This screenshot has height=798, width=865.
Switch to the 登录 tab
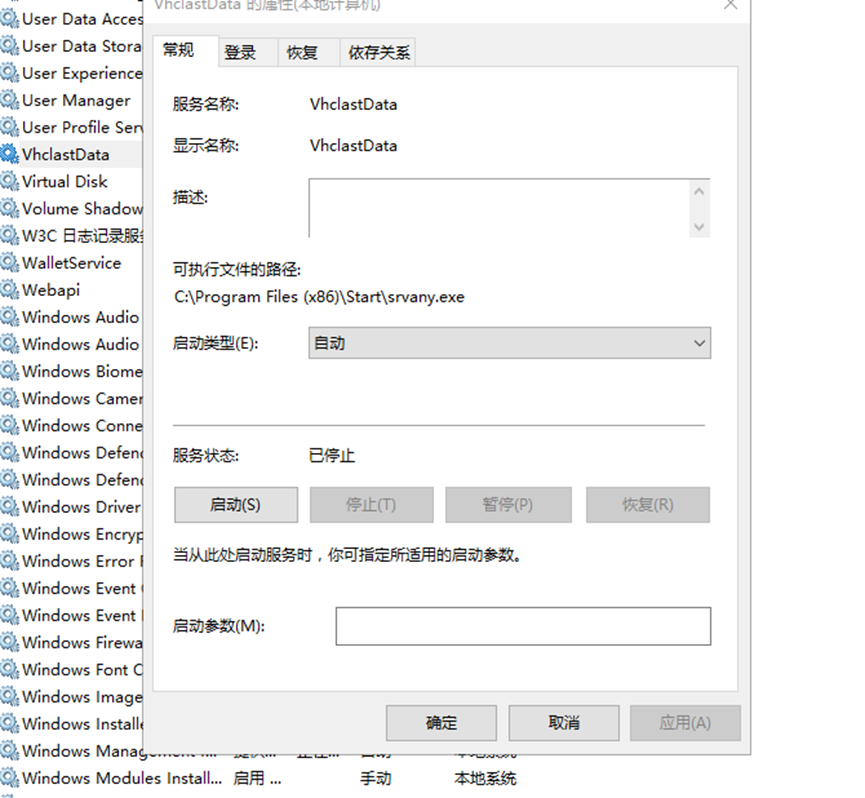click(x=240, y=52)
